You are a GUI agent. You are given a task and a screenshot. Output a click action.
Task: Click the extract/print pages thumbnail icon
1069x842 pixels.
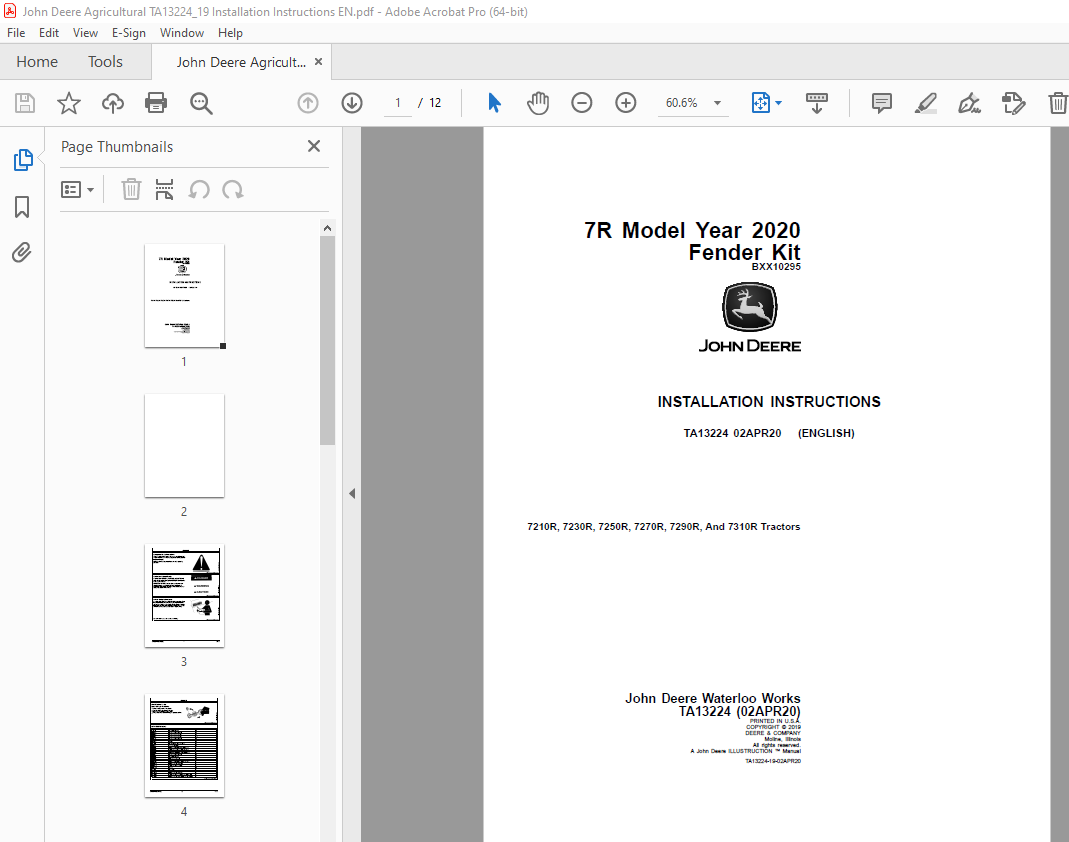(164, 190)
